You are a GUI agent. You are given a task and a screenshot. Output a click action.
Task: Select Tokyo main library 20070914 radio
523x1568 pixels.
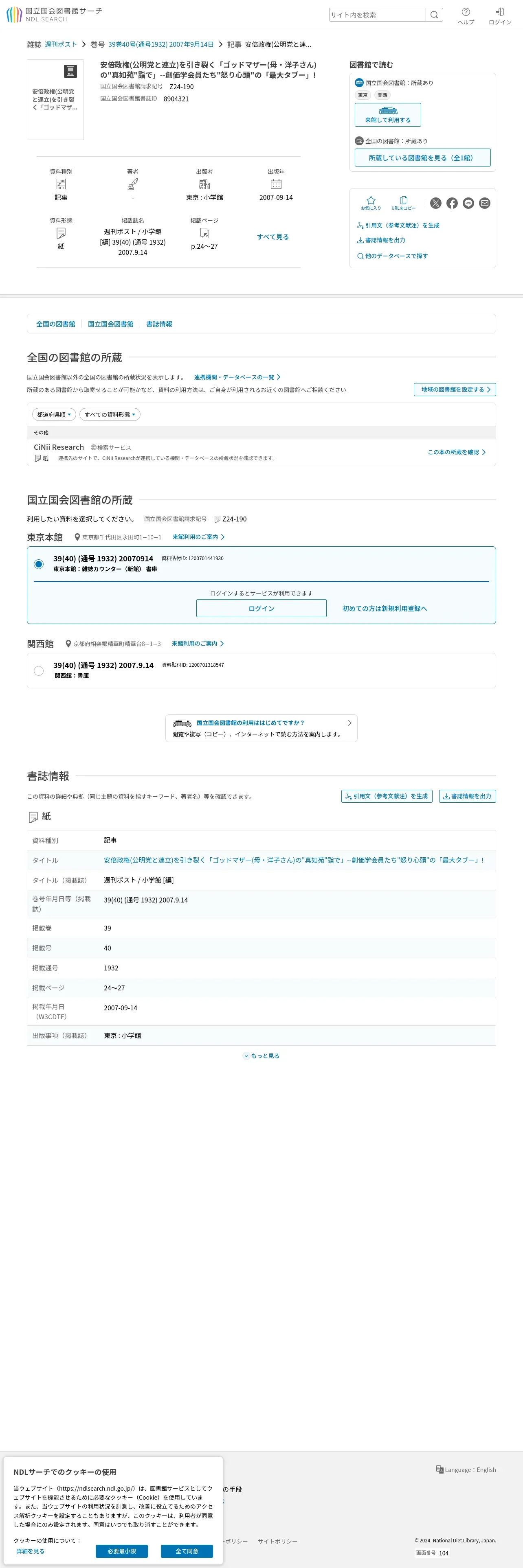coord(39,564)
